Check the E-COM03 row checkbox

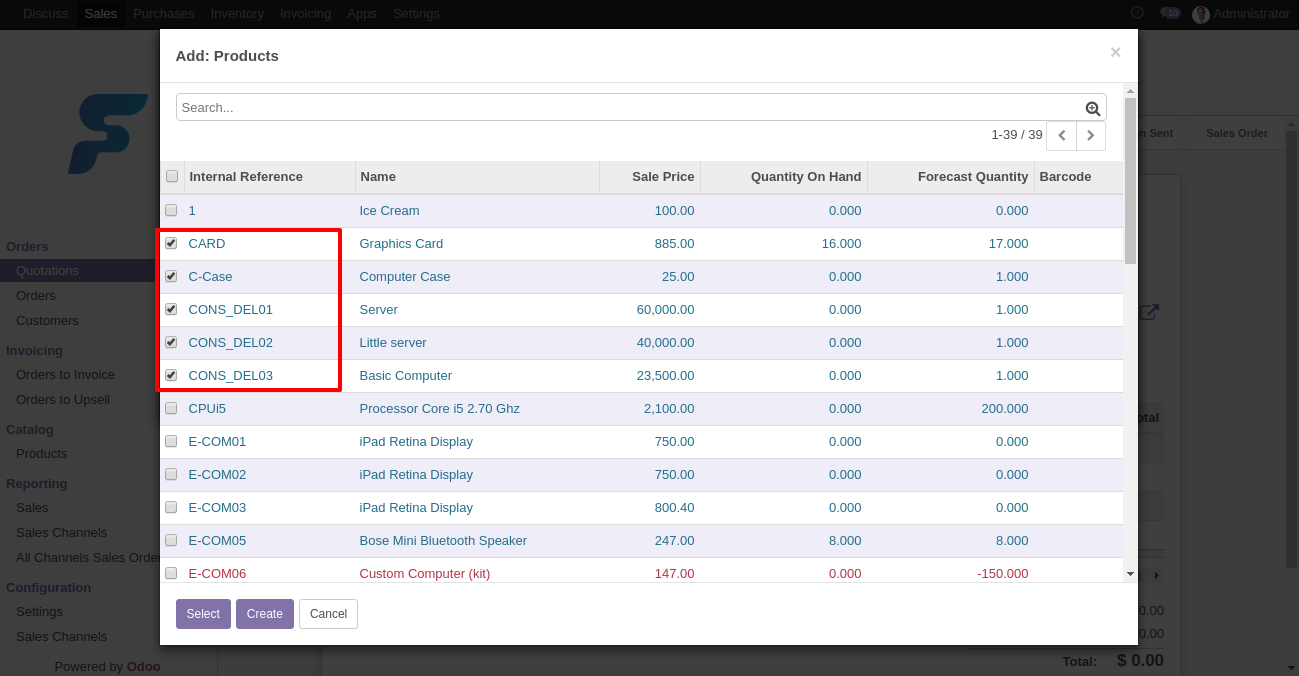(171, 507)
